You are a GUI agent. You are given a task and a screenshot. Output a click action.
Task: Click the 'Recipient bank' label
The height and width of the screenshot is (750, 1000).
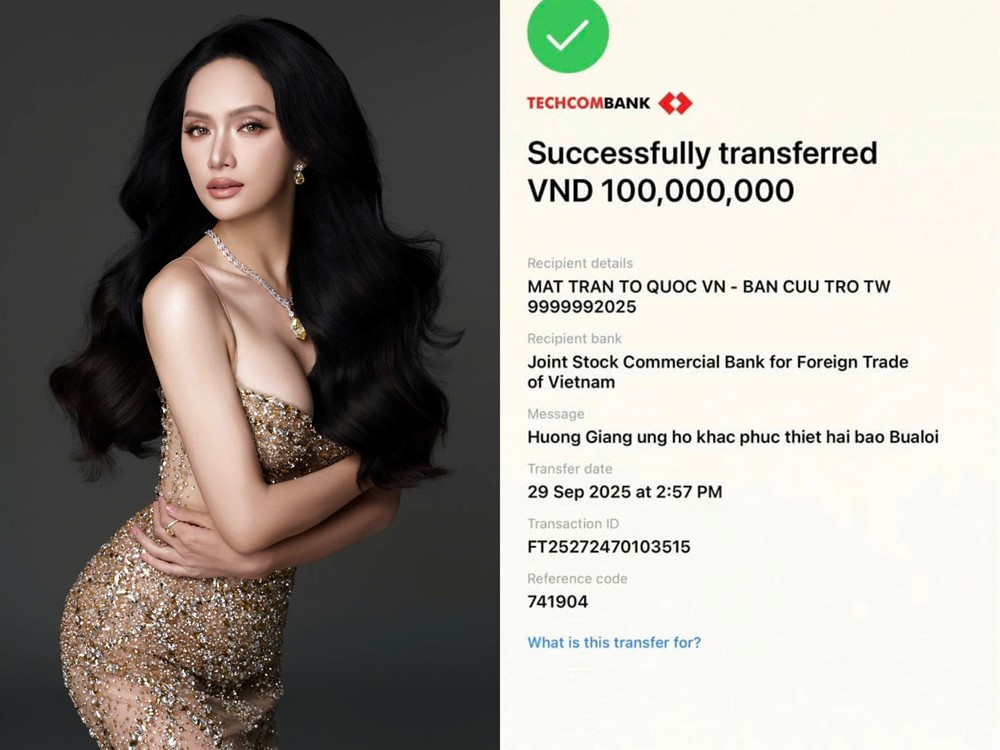click(x=574, y=338)
